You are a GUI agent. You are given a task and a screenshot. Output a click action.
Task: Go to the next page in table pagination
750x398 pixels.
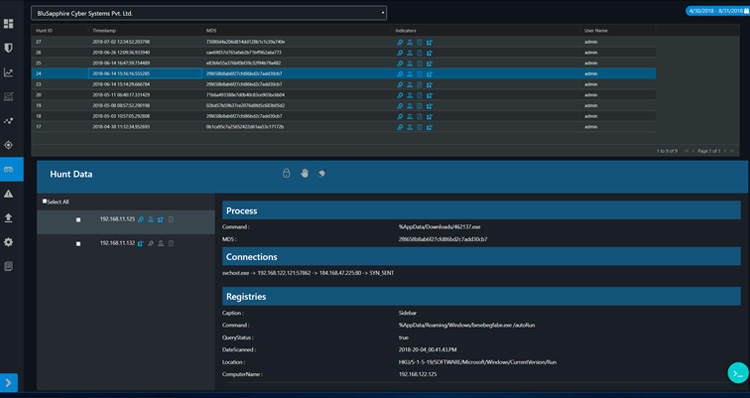[725, 151]
